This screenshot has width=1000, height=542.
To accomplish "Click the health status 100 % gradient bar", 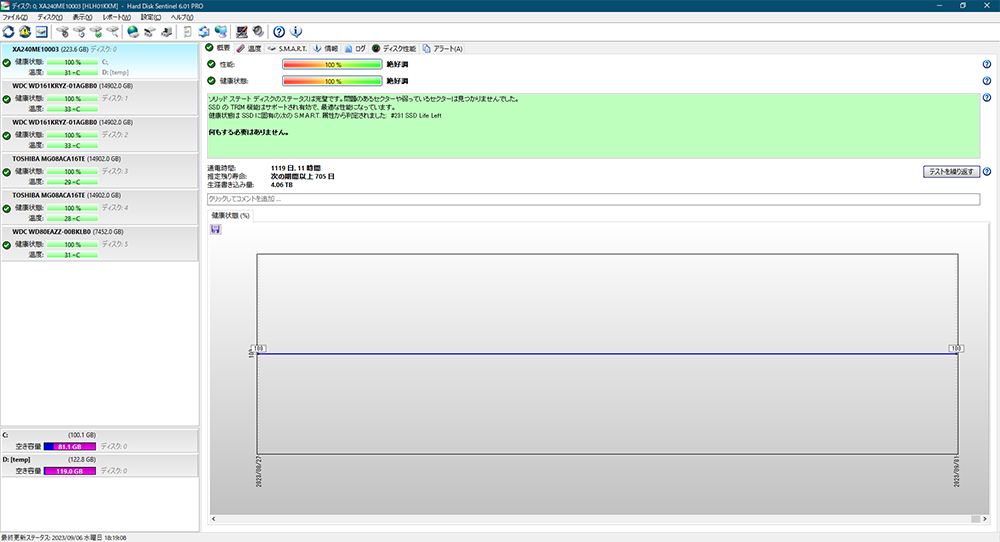I will pos(332,81).
